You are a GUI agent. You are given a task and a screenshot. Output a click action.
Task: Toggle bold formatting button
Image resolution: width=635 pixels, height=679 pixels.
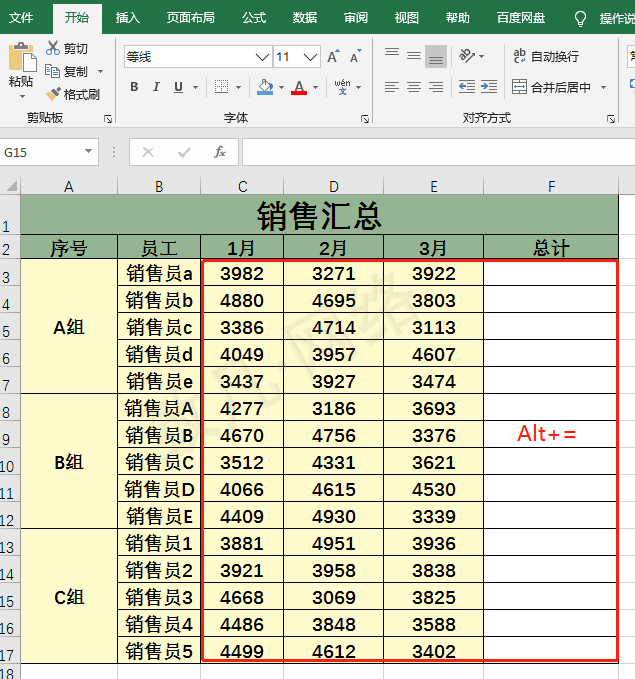tap(134, 87)
